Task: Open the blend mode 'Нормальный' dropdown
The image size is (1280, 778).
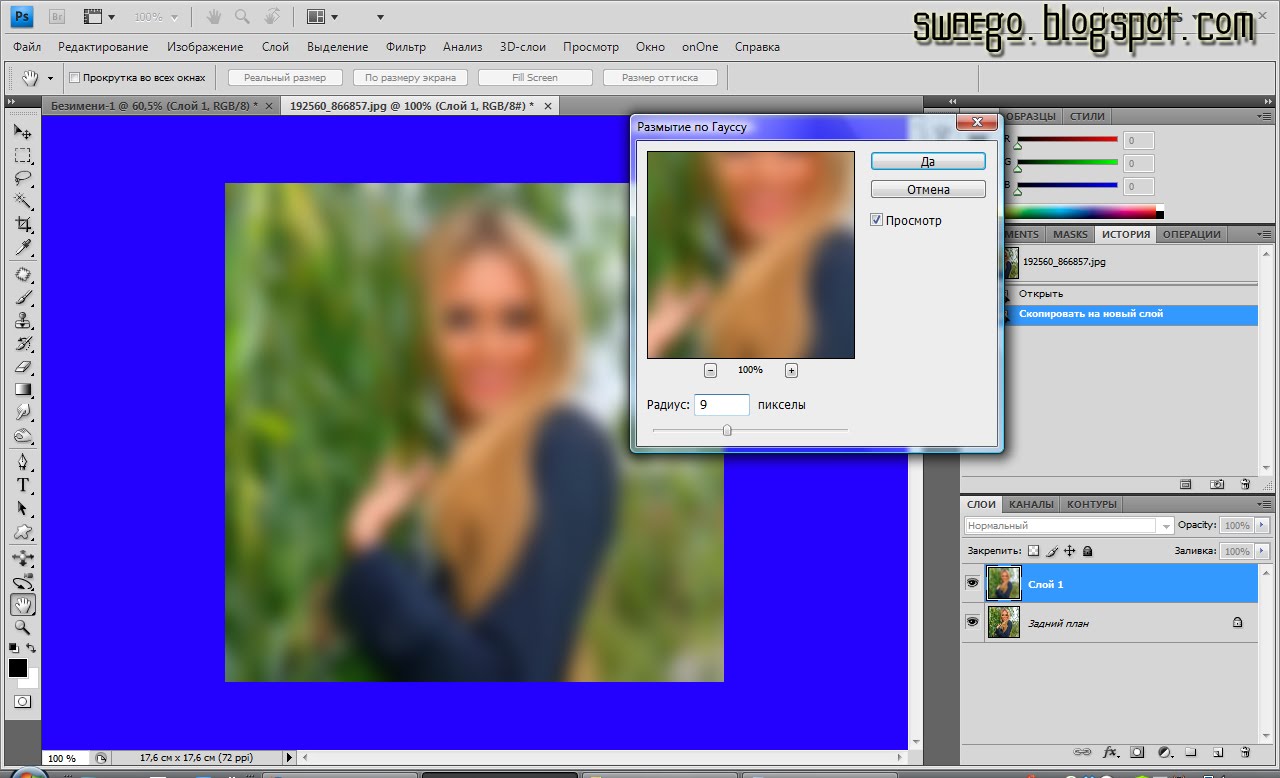Action: pyautogui.click(x=1069, y=525)
